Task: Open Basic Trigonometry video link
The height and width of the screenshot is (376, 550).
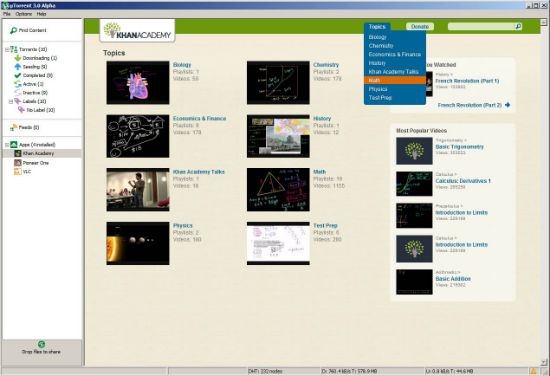Action: click(x=460, y=147)
